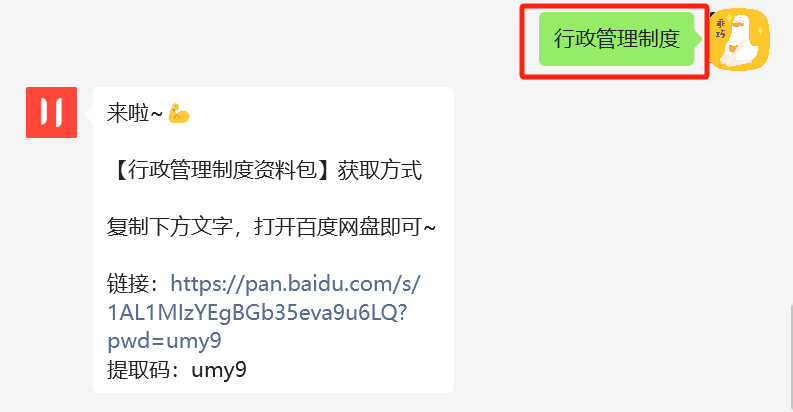Open the https://pan.baidu.com/s/ link
This screenshot has width=793, height=412.
click(x=295, y=284)
